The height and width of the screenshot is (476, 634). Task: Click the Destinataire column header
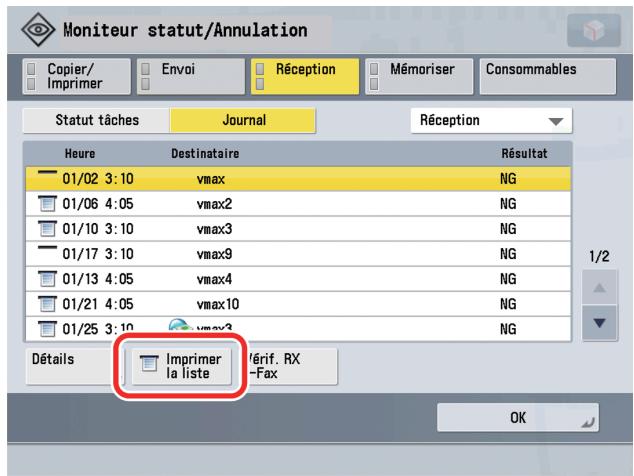pos(205,154)
